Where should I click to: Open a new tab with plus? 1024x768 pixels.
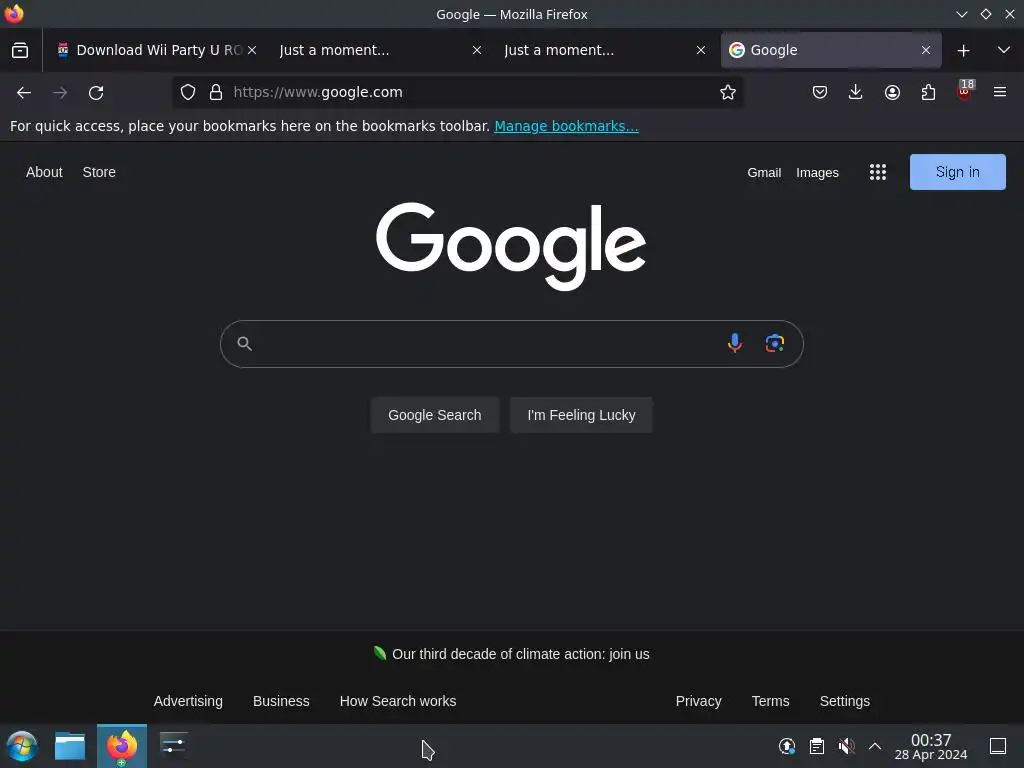pos(963,50)
